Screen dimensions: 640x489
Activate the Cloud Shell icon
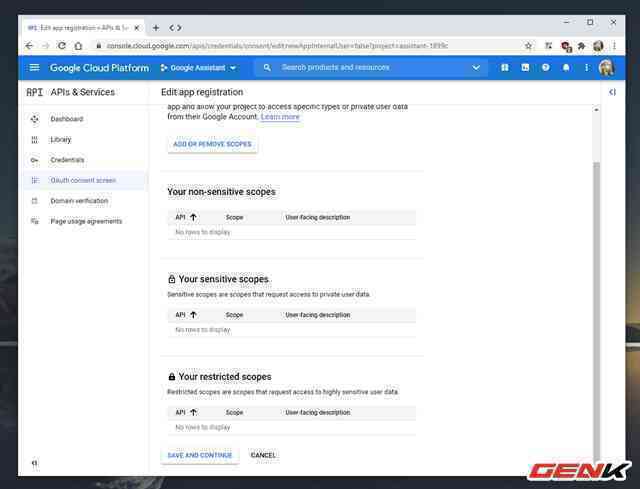click(525, 68)
